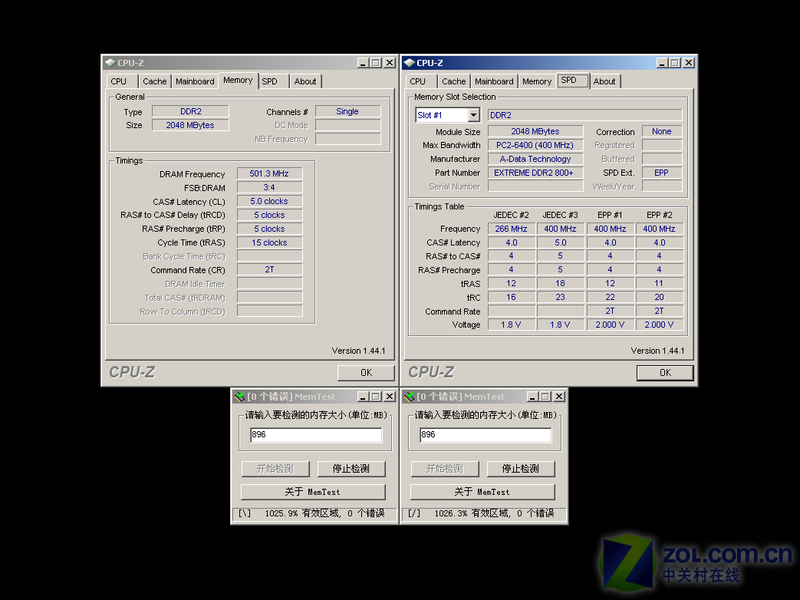
Task: Close the right MemTest window
Action: 559,396
